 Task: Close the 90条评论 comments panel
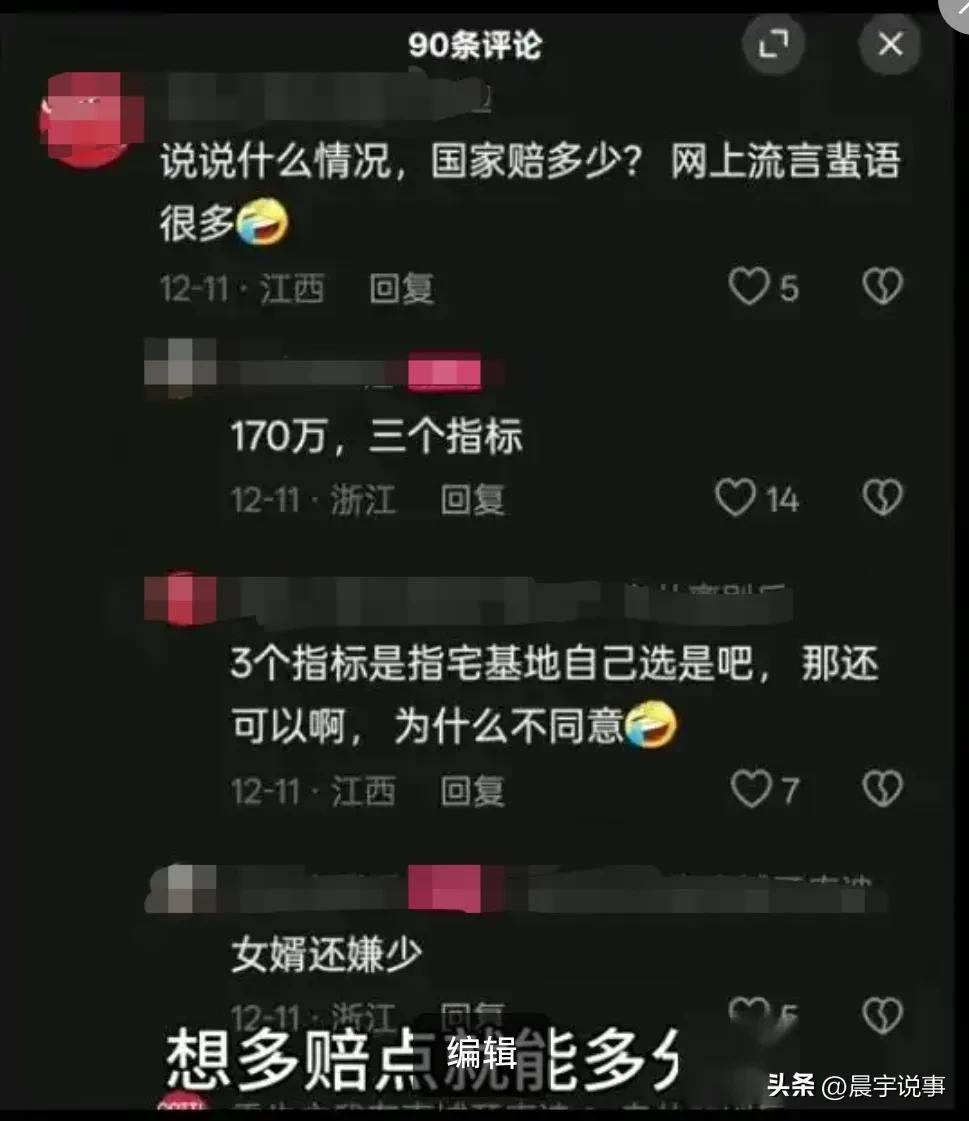(890, 44)
